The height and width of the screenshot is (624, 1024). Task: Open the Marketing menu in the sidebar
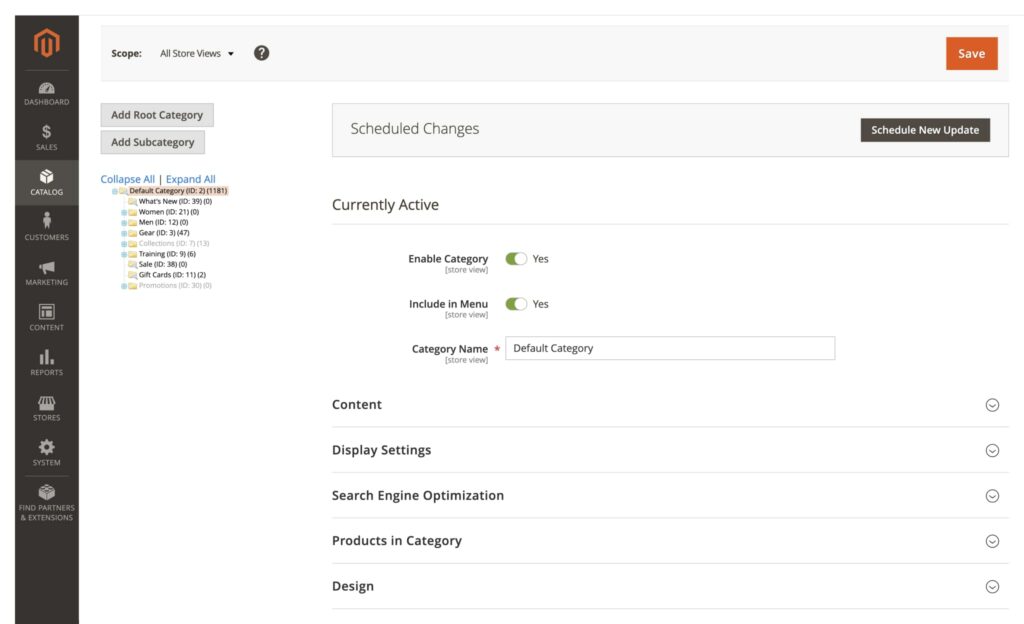[46, 273]
